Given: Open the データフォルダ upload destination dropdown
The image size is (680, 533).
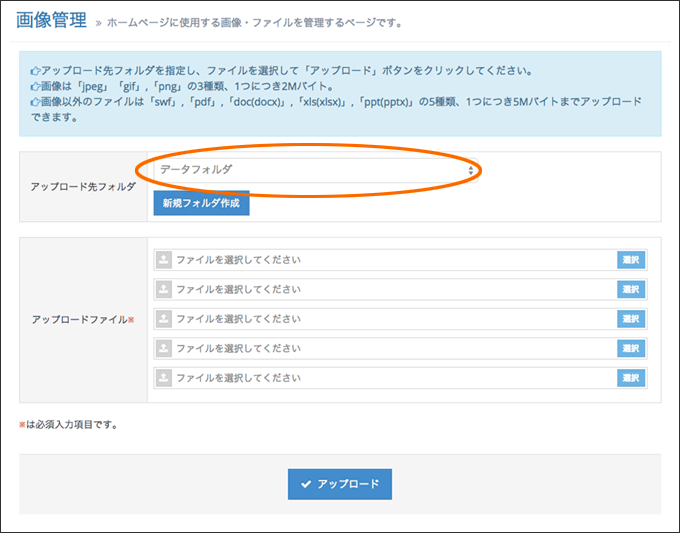Looking at the screenshot, I should (x=316, y=170).
